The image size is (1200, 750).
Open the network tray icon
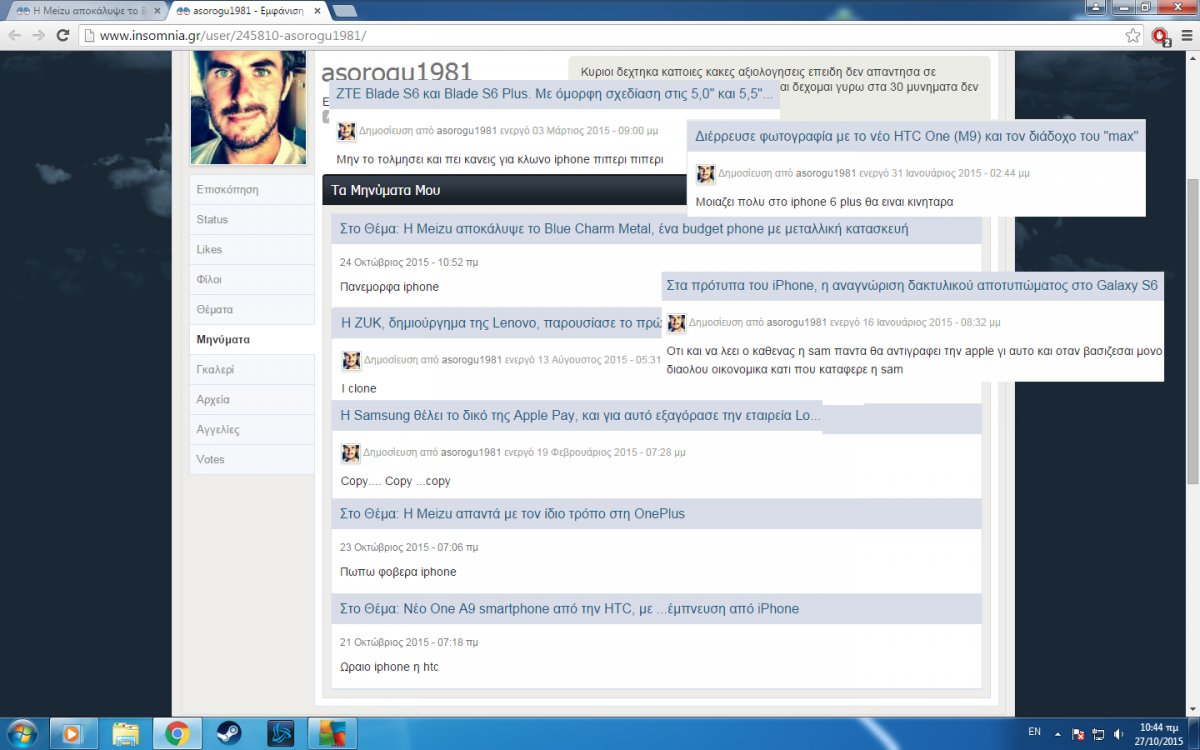pos(1097,734)
